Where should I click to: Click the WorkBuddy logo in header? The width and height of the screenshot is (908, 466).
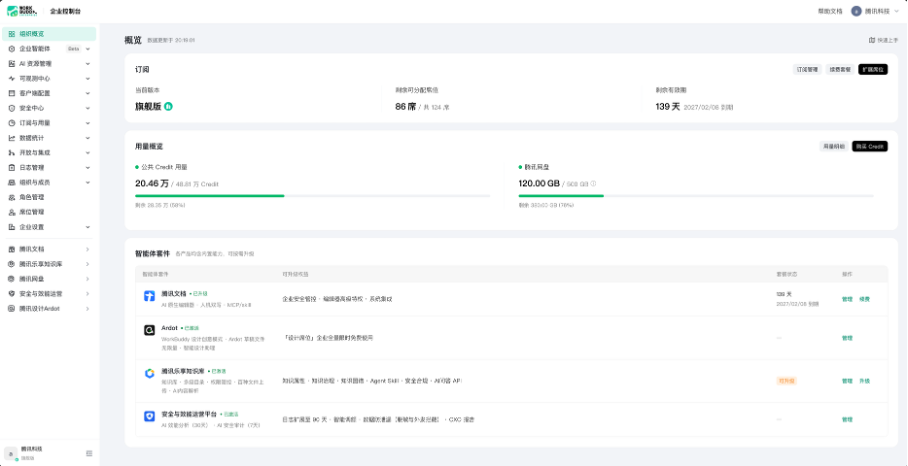[x=21, y=10]
